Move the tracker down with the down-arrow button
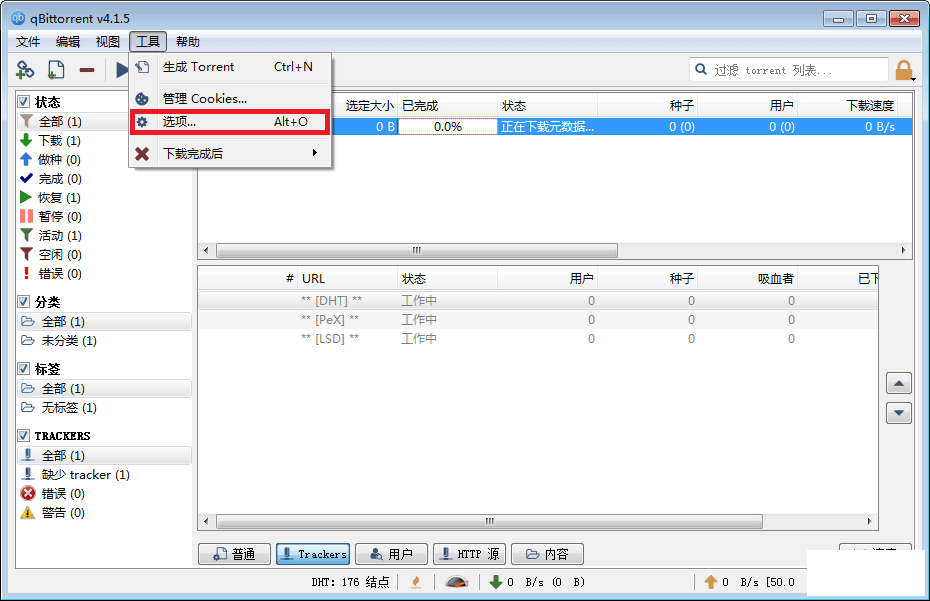The image size is (930, 601). point(899,413)
